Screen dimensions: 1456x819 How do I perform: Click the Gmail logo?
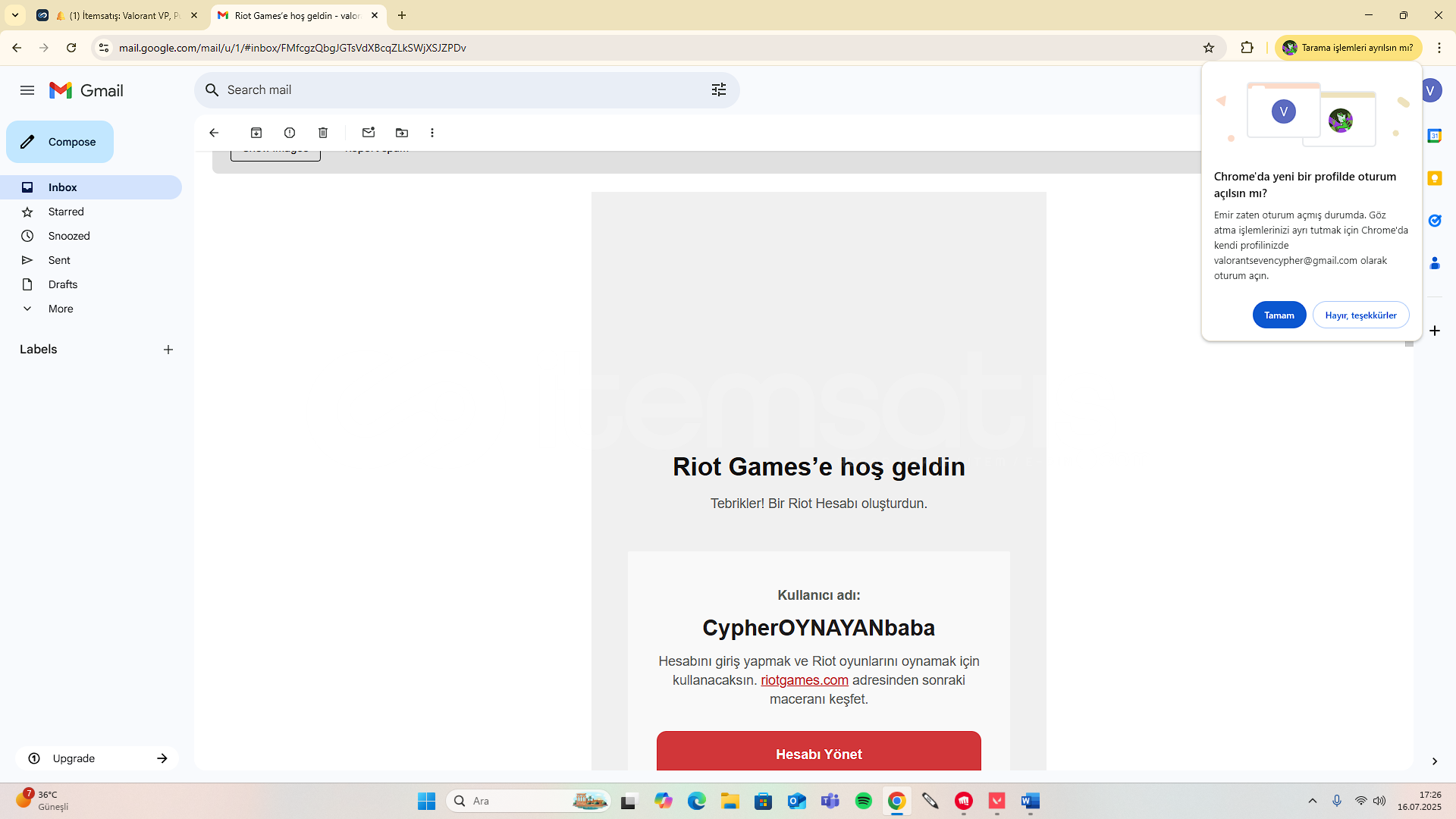pos(86,90)
